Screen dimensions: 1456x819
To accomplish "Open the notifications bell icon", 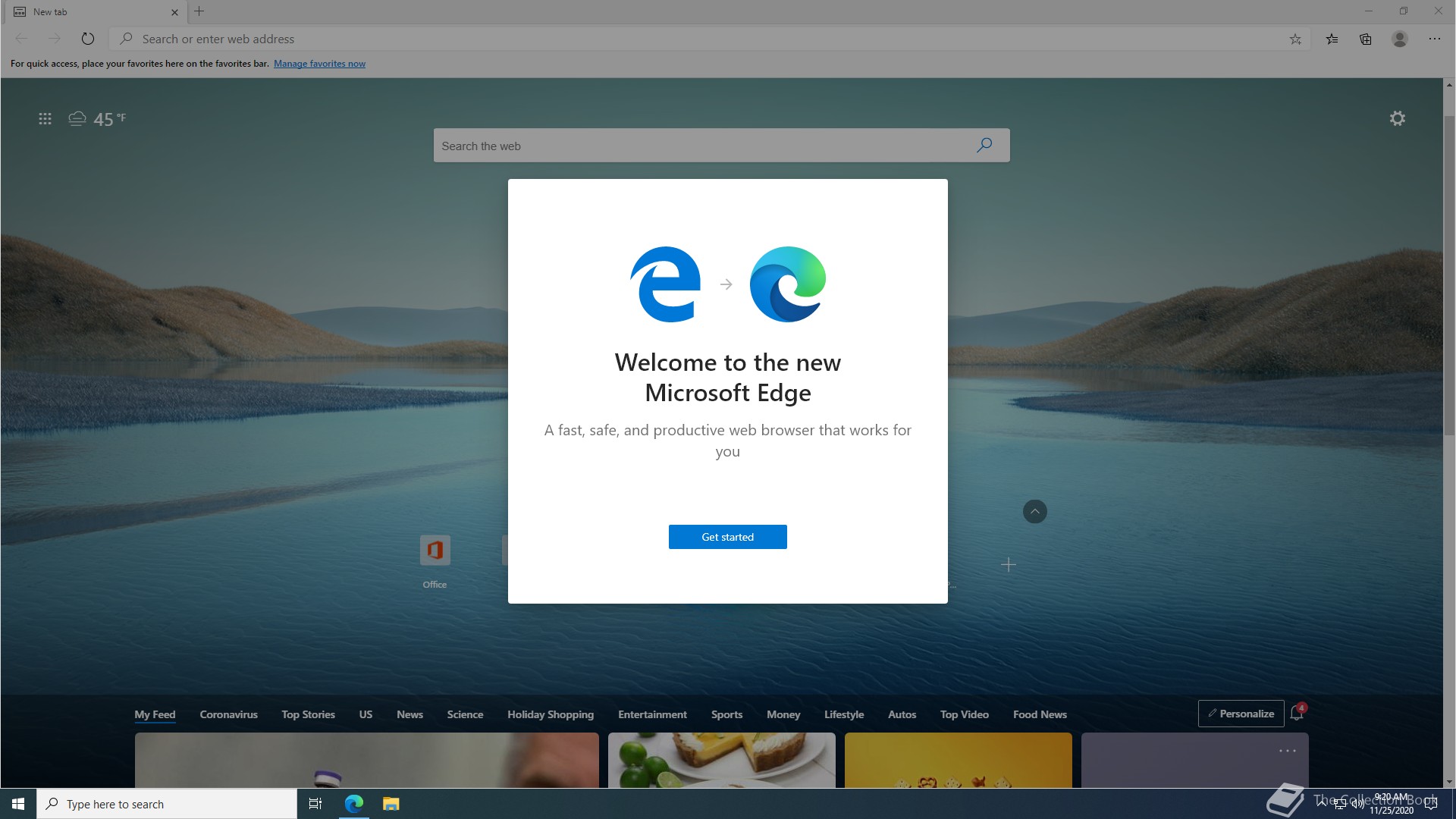I will (x=1297, y=713).
